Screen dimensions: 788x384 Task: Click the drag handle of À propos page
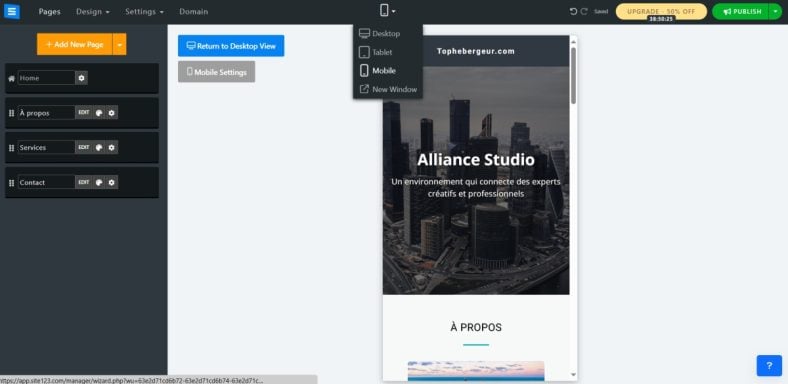point(12,113)
